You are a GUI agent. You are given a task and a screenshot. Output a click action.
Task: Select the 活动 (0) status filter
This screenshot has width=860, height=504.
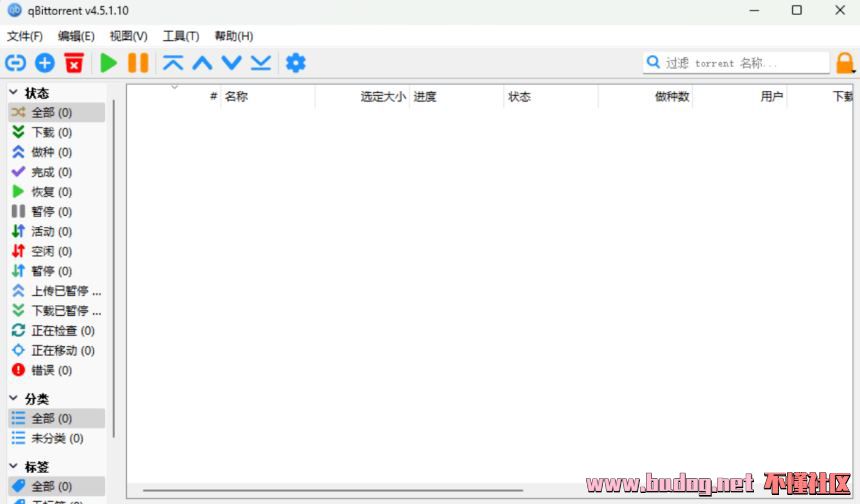coord(56,231)
